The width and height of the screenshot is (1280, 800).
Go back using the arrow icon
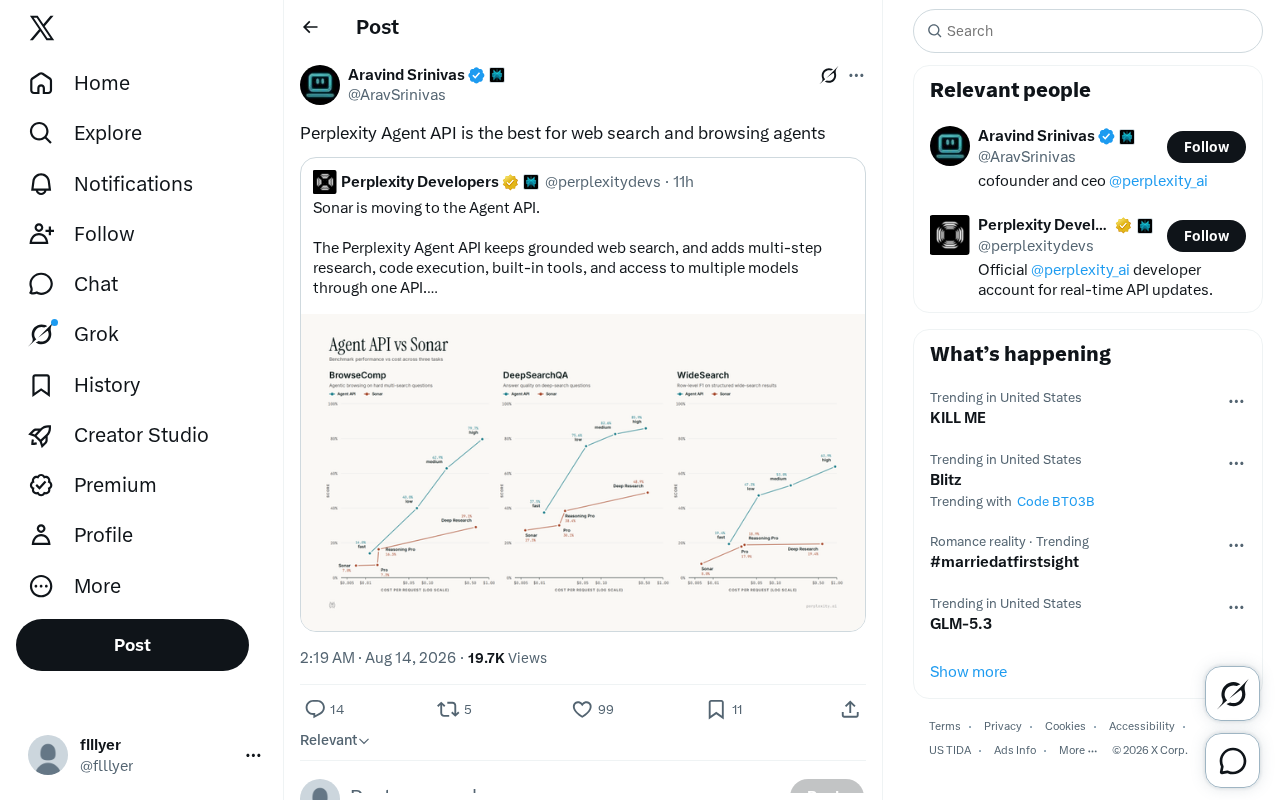310,27
